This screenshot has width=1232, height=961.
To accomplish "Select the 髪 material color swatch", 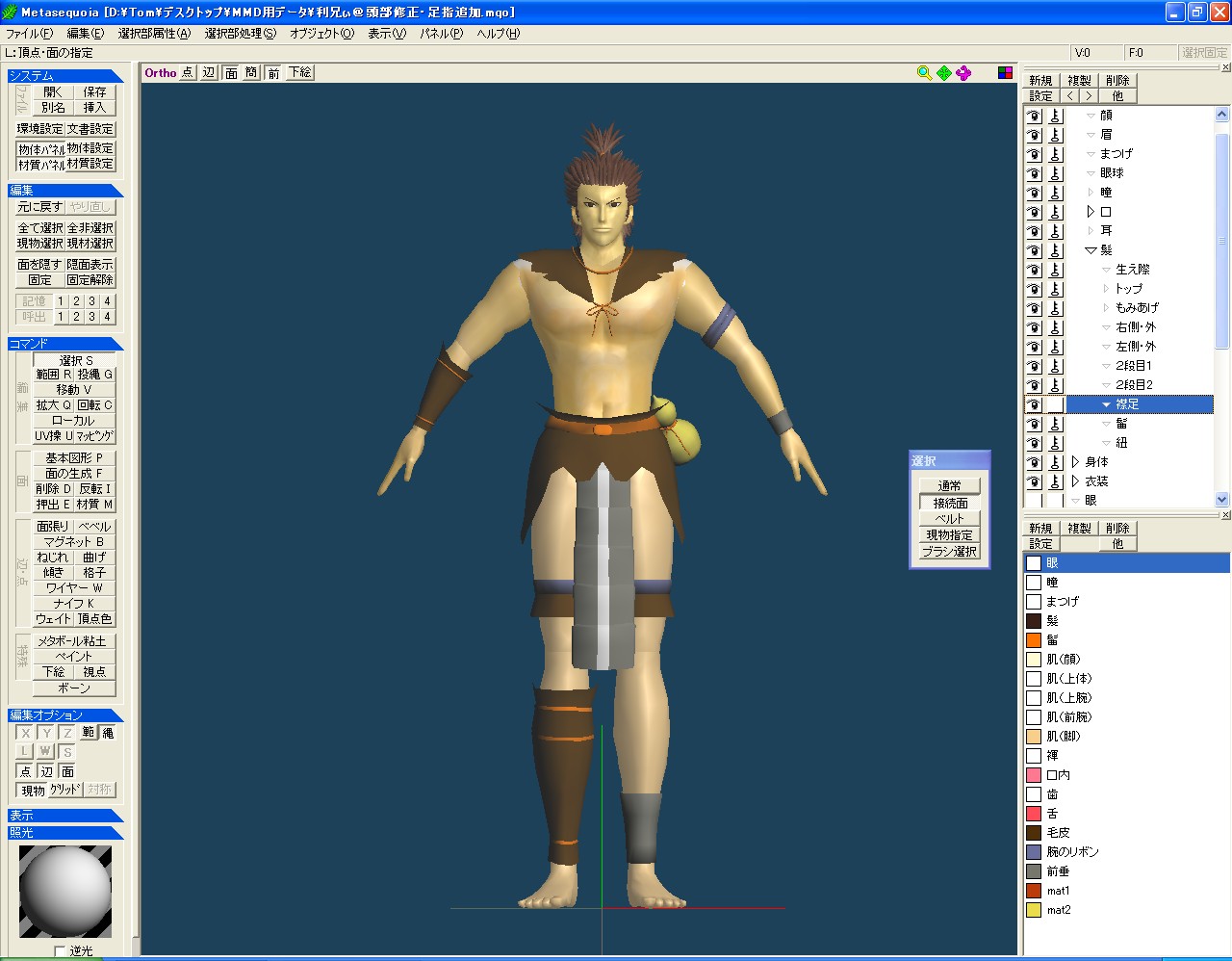I will tap(1034, 621).
